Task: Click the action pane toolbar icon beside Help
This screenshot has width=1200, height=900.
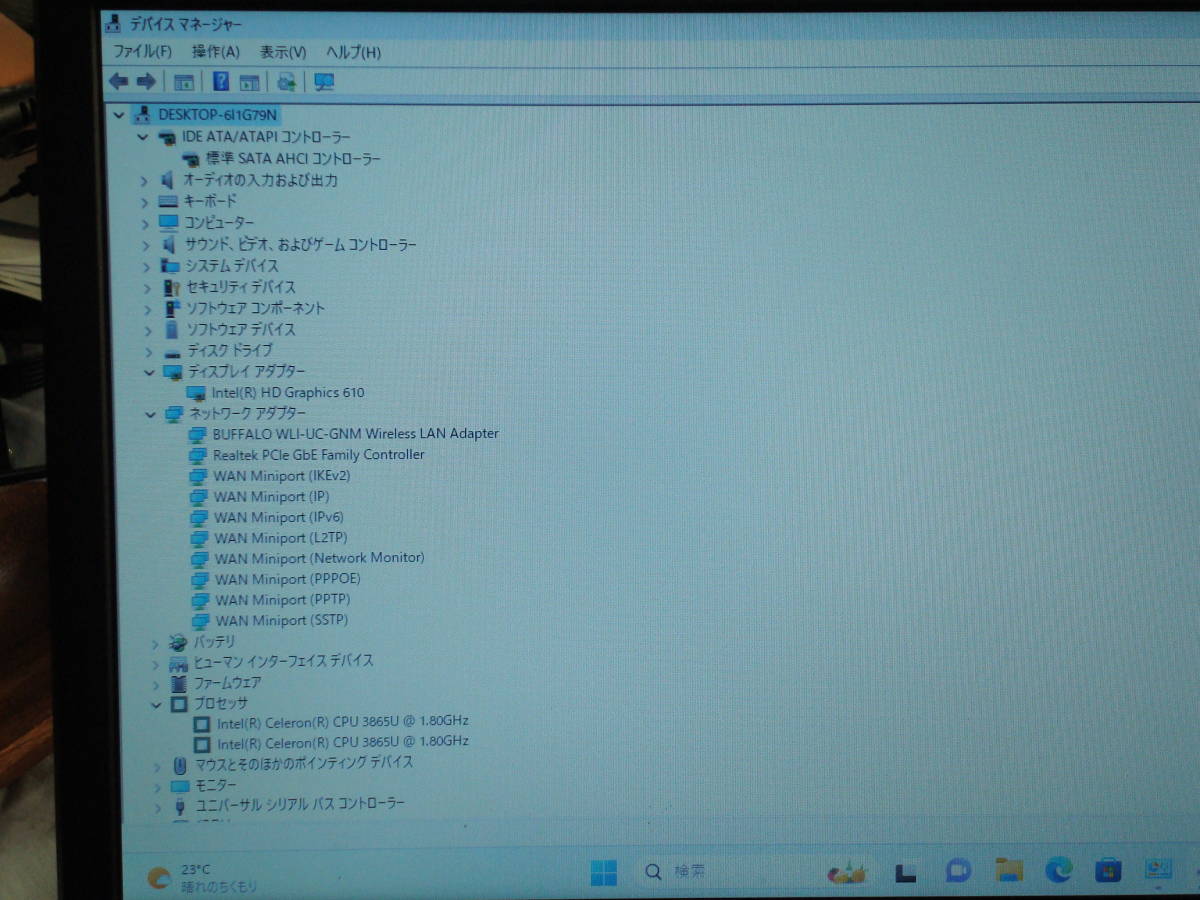Action: (x=249, y=82)
